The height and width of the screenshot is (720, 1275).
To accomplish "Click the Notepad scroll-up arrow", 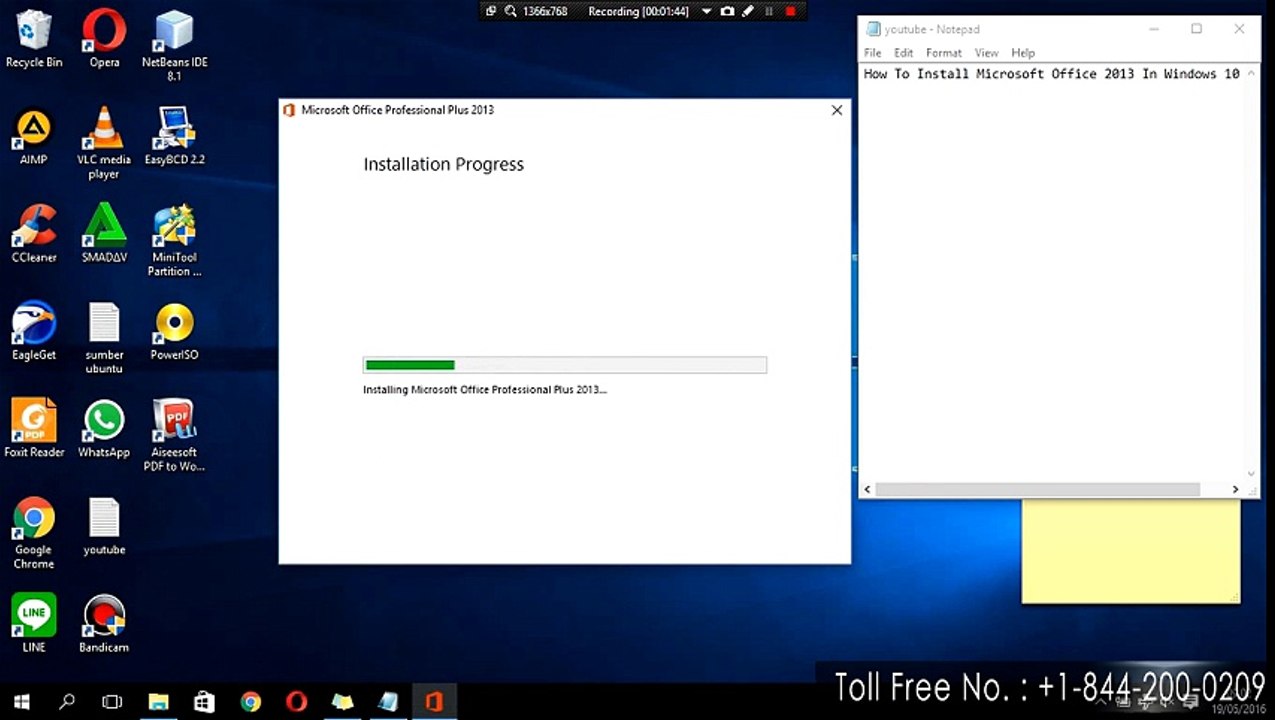I will (x=1251, y=73).
